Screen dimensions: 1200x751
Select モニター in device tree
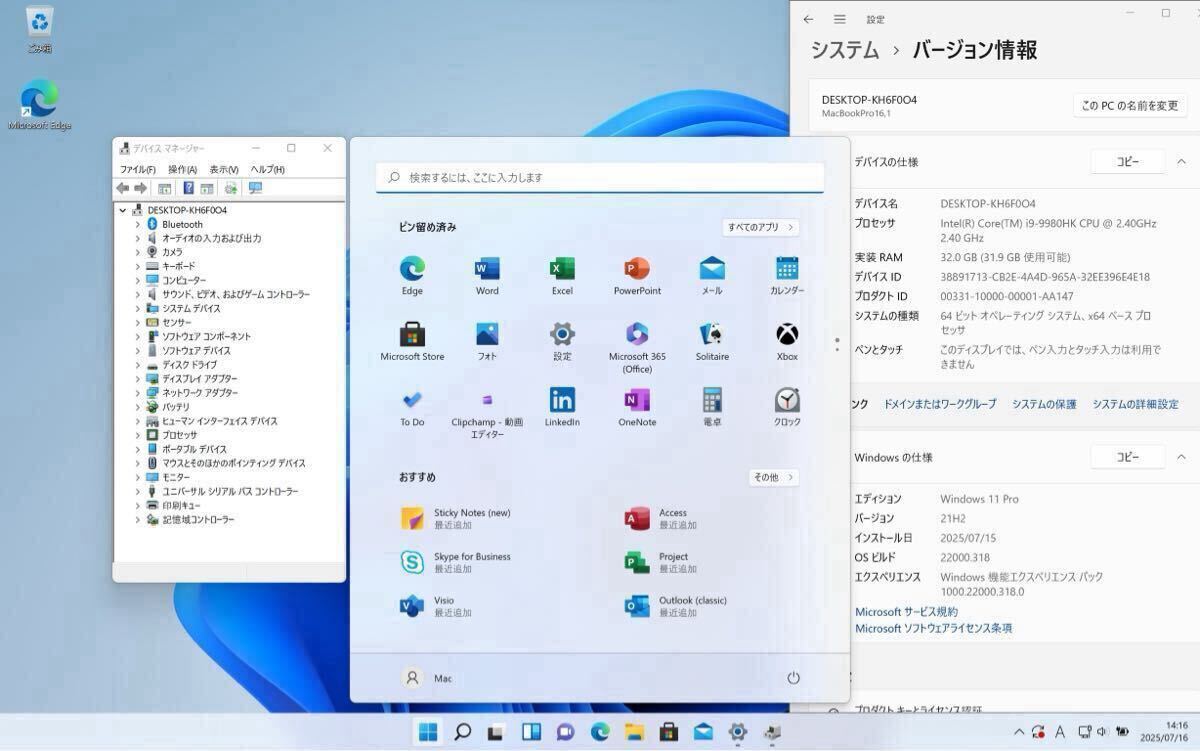pyautogui.click(x=176, y=477)
